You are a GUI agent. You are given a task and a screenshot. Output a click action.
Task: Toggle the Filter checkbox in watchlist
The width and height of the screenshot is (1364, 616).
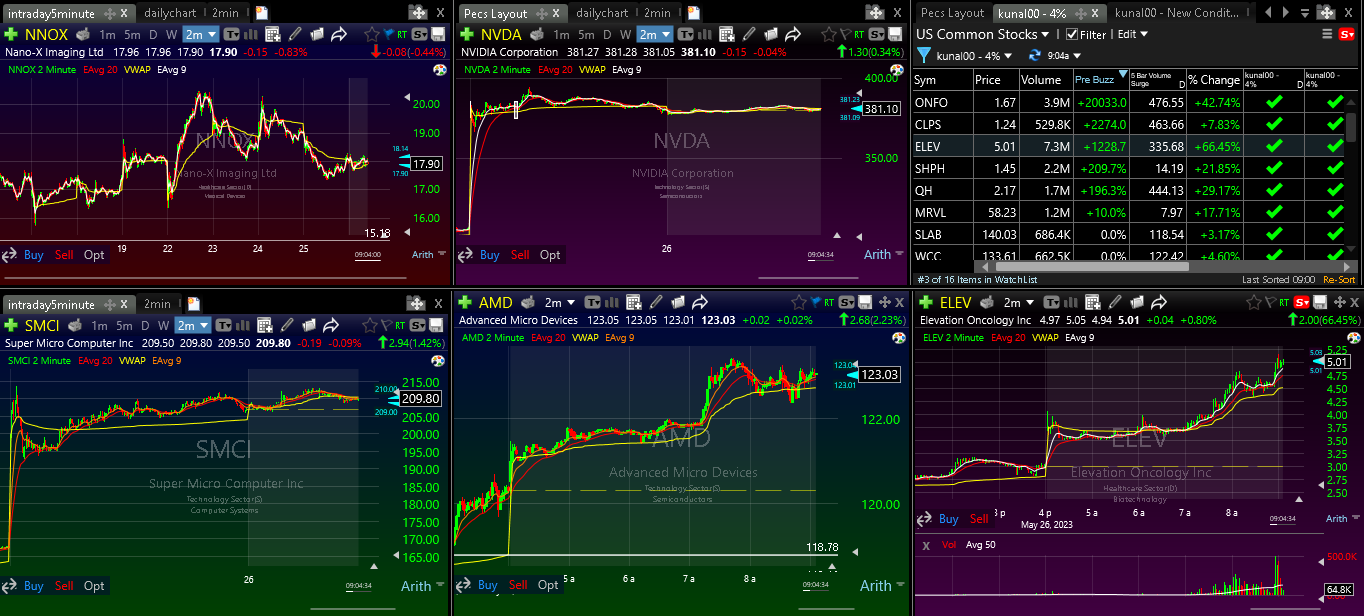tap(1072, 34)
